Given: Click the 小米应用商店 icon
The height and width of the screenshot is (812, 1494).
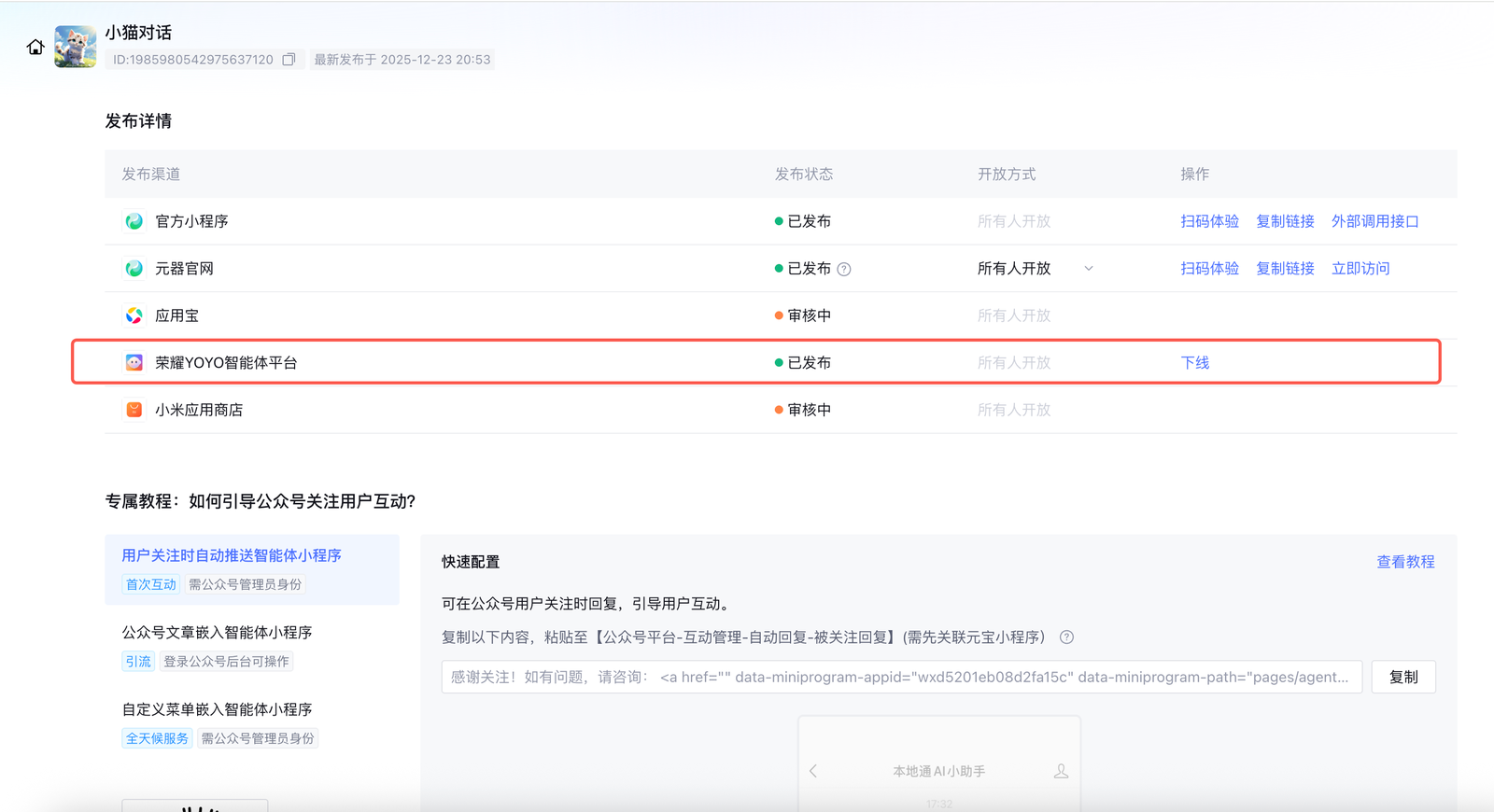Looking at the screenshot, I should point(134,410).
